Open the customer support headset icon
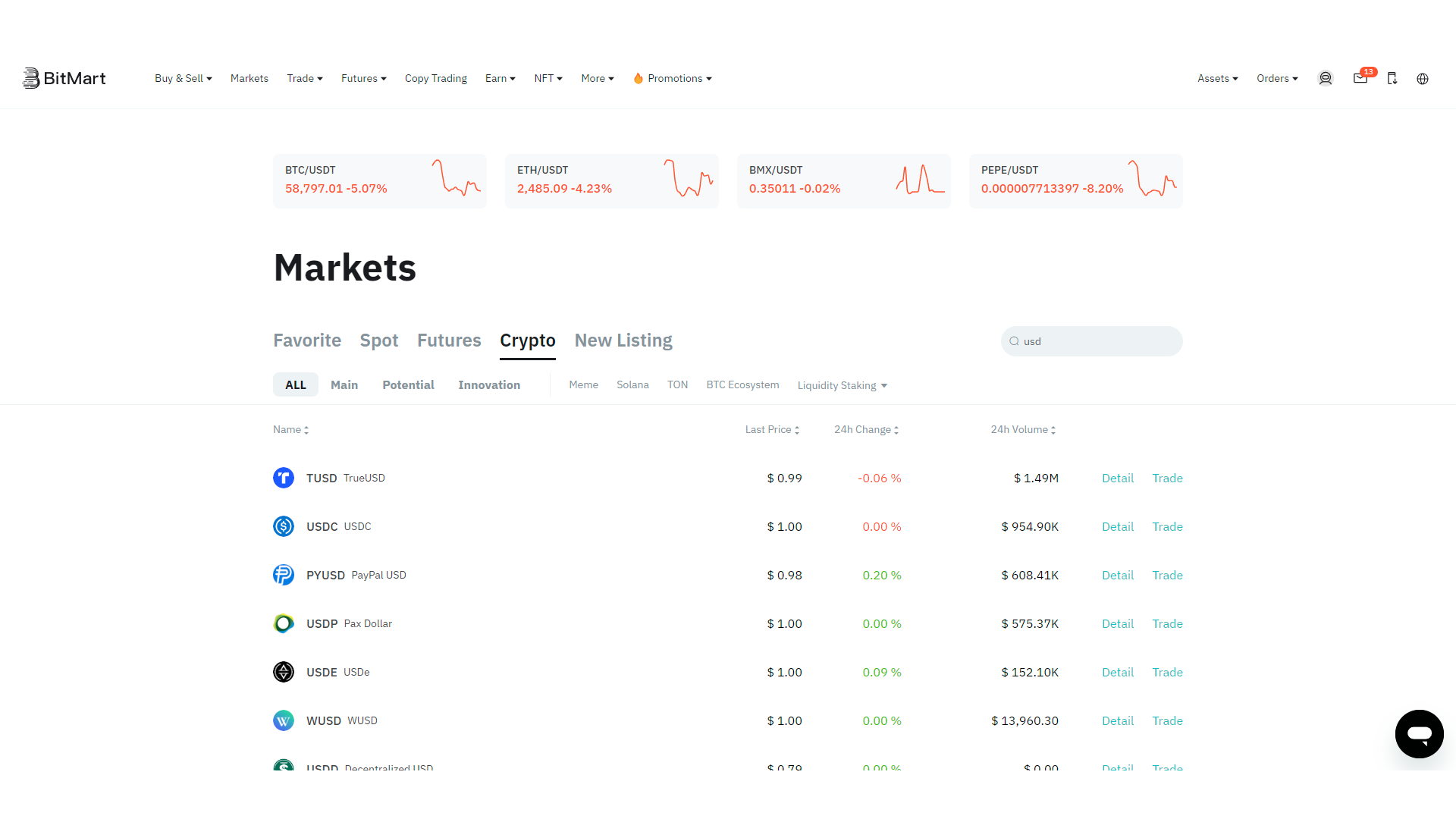The height and width of the screenshot is (819, 1456). [x=1326, y=78]
